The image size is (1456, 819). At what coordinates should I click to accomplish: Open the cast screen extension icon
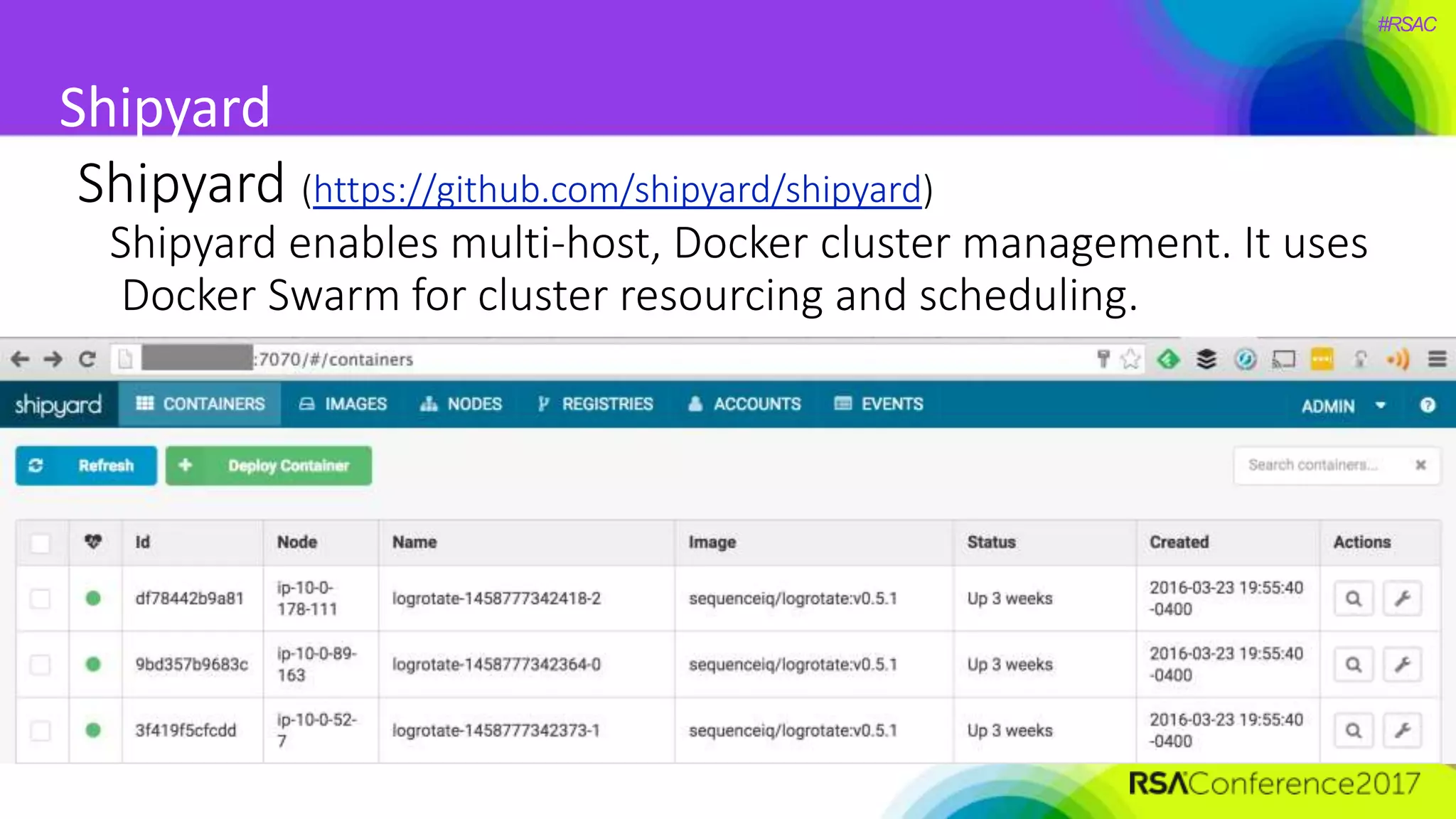(x=1283, y=359)
